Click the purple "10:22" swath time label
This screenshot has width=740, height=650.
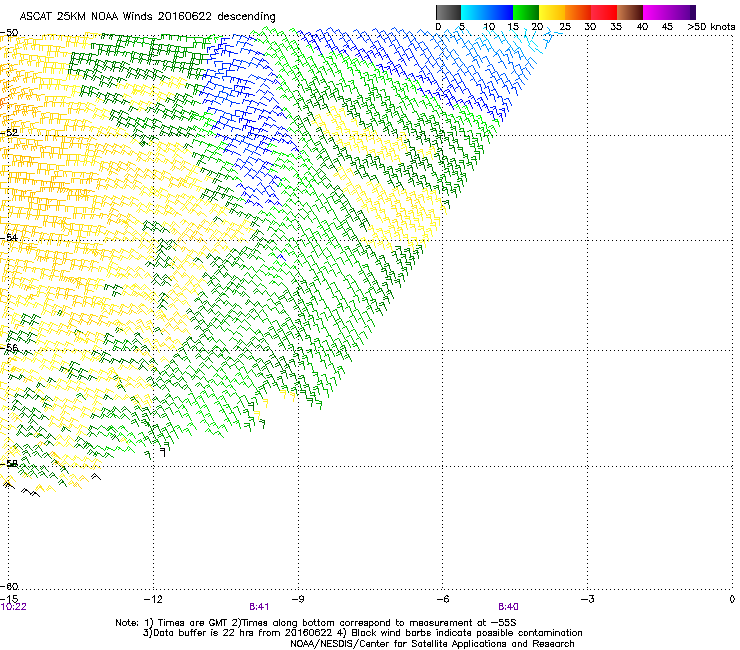coord(14,607)
